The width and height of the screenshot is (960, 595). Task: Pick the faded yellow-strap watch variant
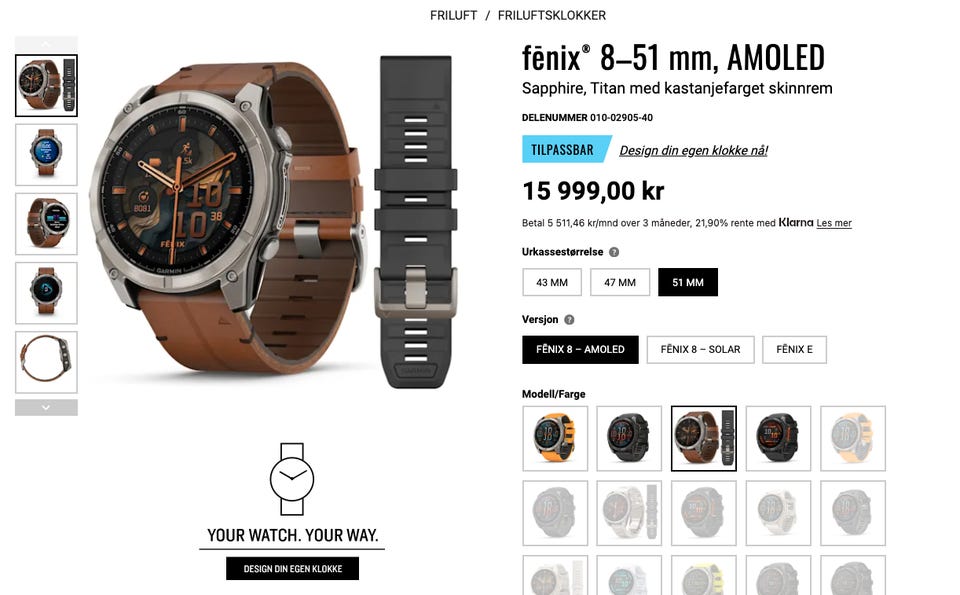coord(853,438)
